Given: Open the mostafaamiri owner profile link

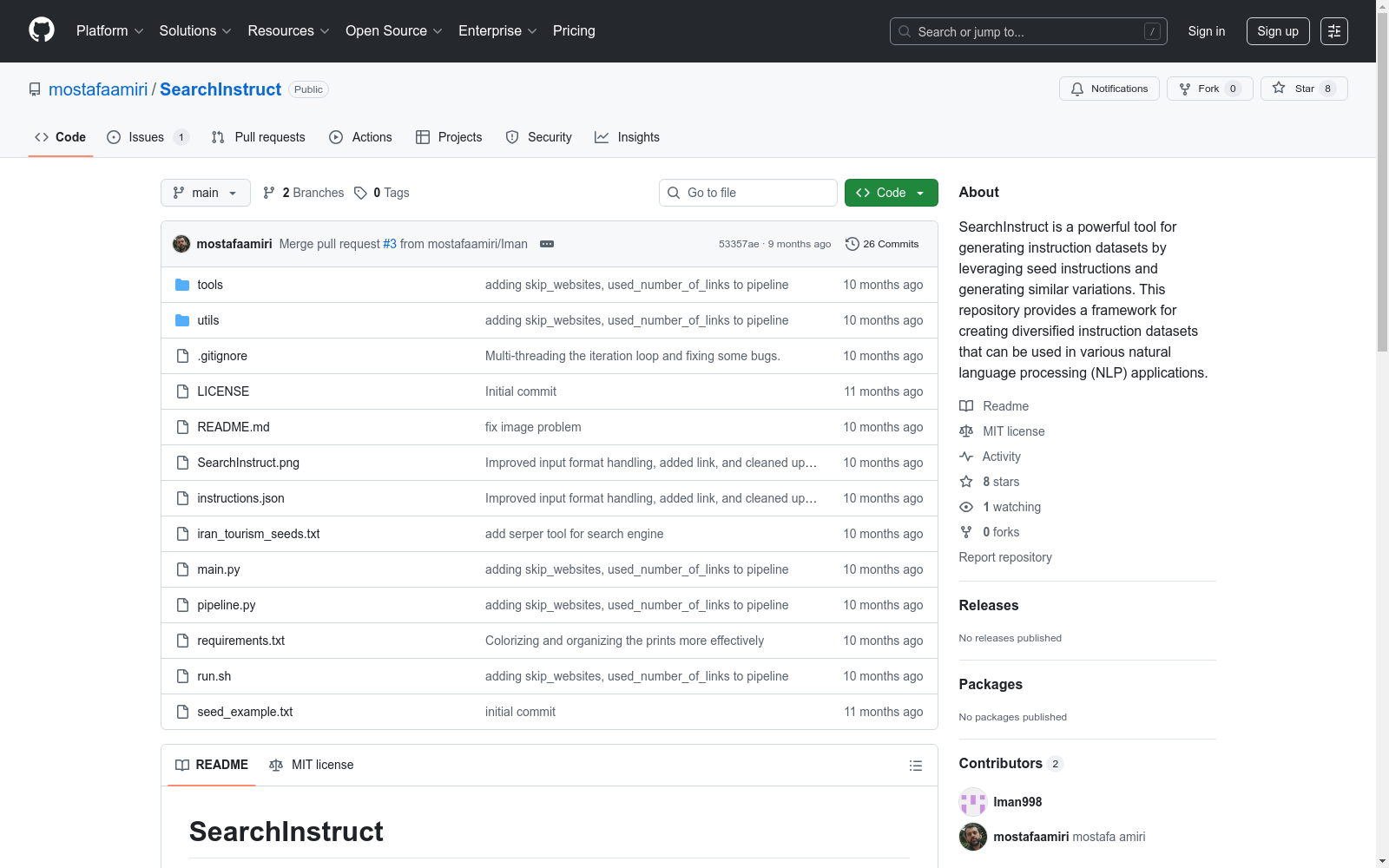Looking at the screenshot, I should [98, 89].
